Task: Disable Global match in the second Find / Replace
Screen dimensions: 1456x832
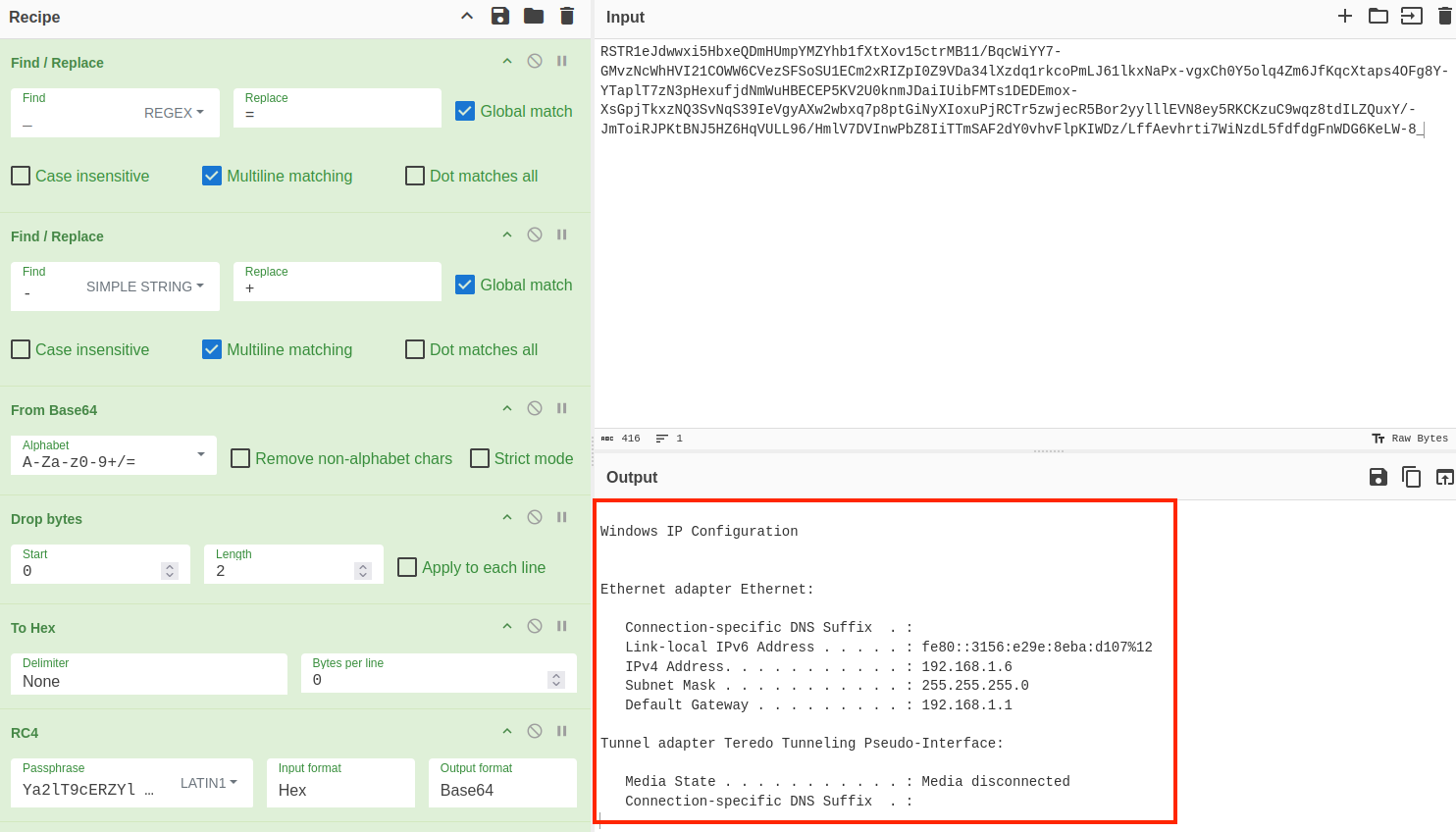Action: (x=465, y=285)
